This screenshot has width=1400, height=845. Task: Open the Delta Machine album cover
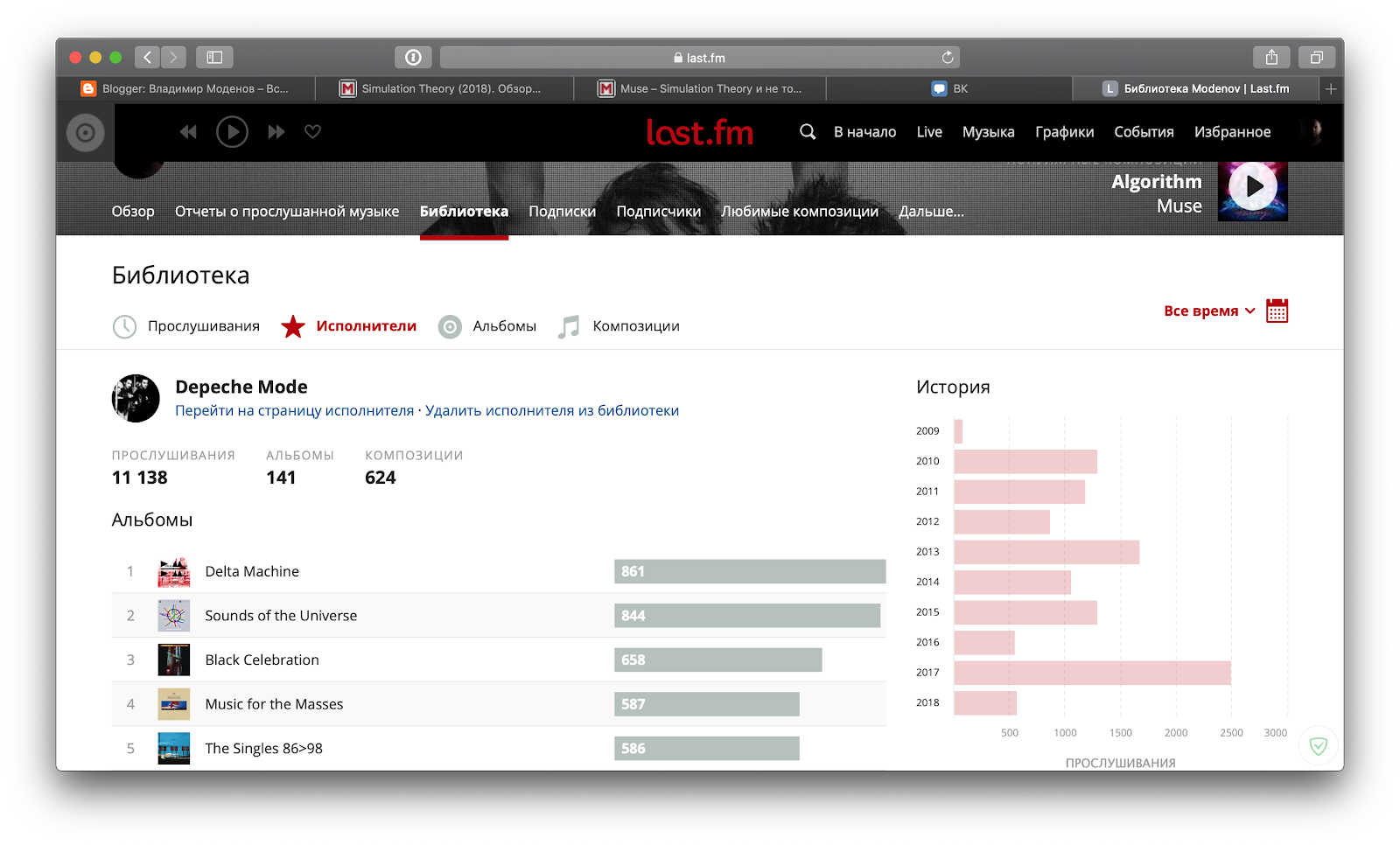[174, 571]
